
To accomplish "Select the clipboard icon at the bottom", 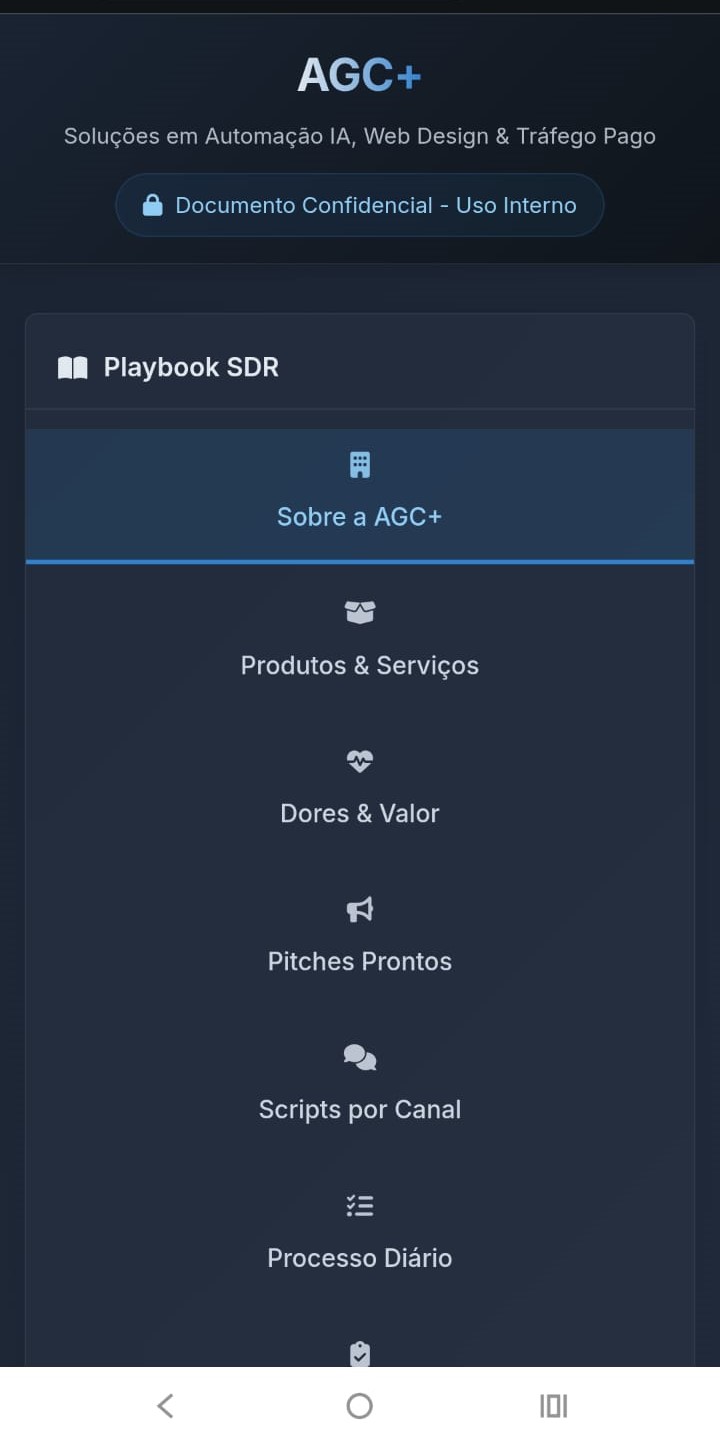I will click(359, 1352).
